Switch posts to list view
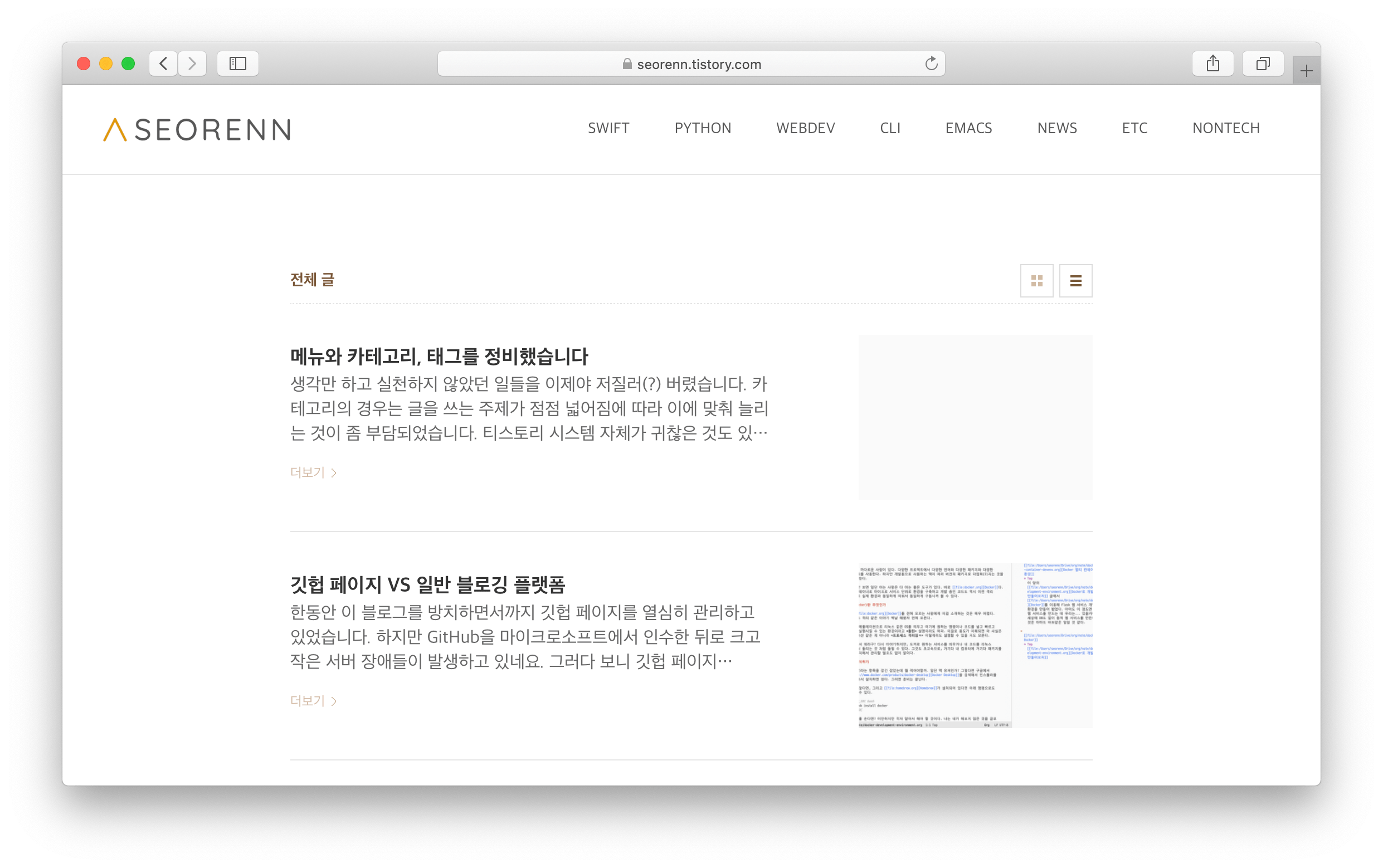The width and height of the screenshot is (1383, 868). tap(1075, 281)
